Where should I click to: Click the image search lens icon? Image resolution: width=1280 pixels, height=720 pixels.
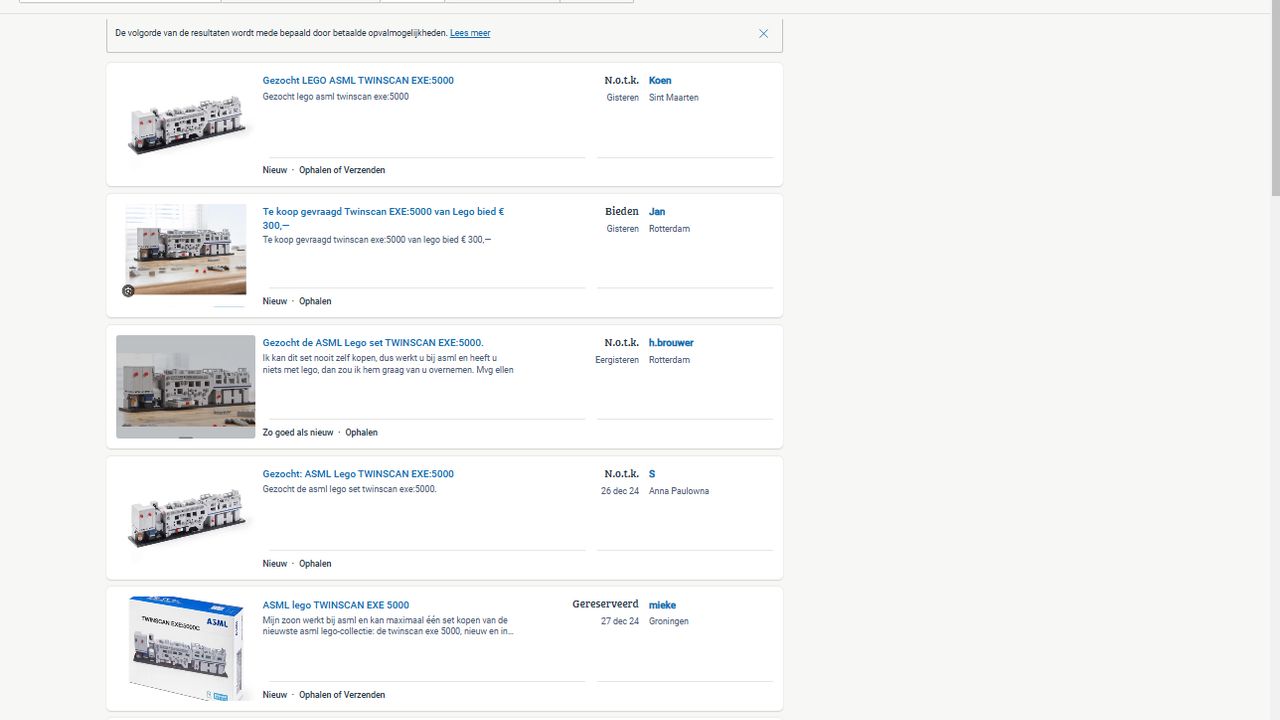click(x=128, y=291)
